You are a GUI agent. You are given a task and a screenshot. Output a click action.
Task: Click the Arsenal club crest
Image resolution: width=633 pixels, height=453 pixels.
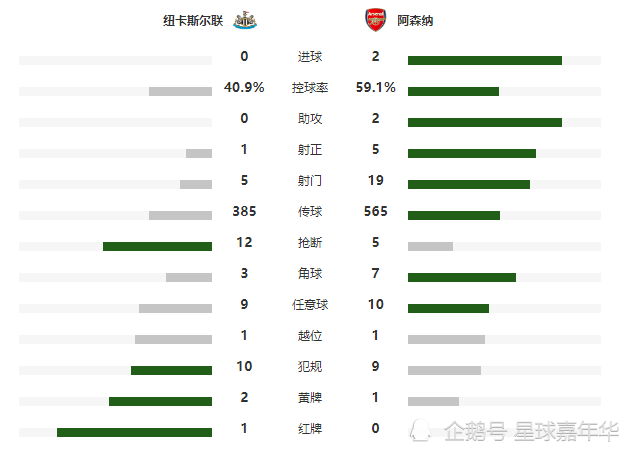375,20
